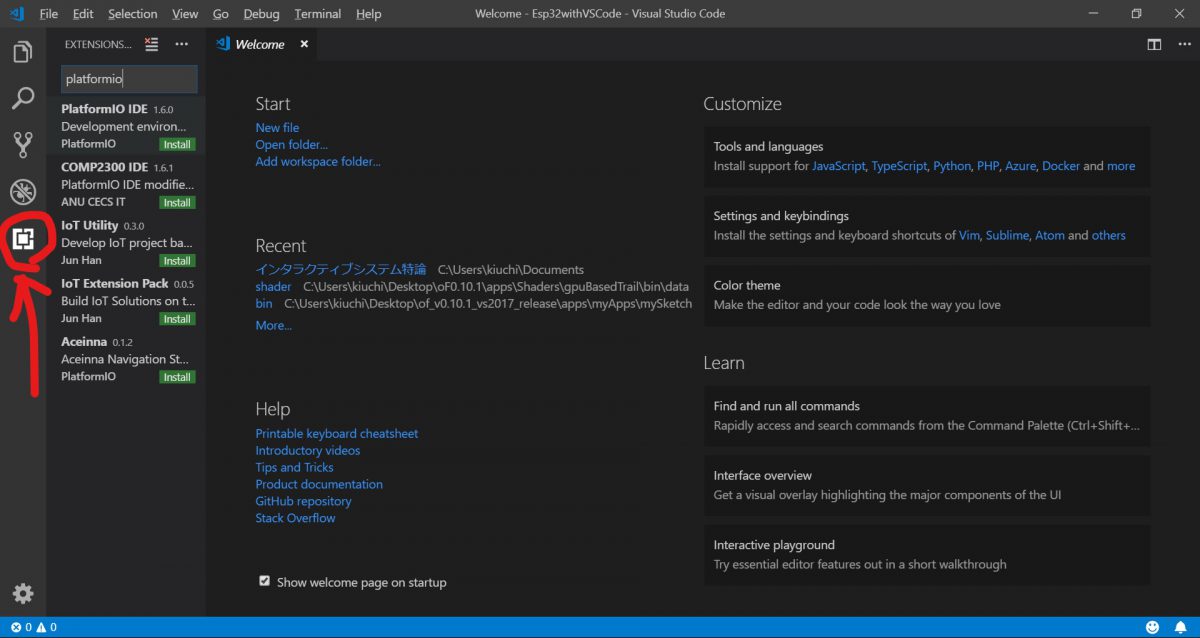Install the COMP2300 IDE extension
The width and height of the screenshot is (1200, 638).
tap(177, 202)
